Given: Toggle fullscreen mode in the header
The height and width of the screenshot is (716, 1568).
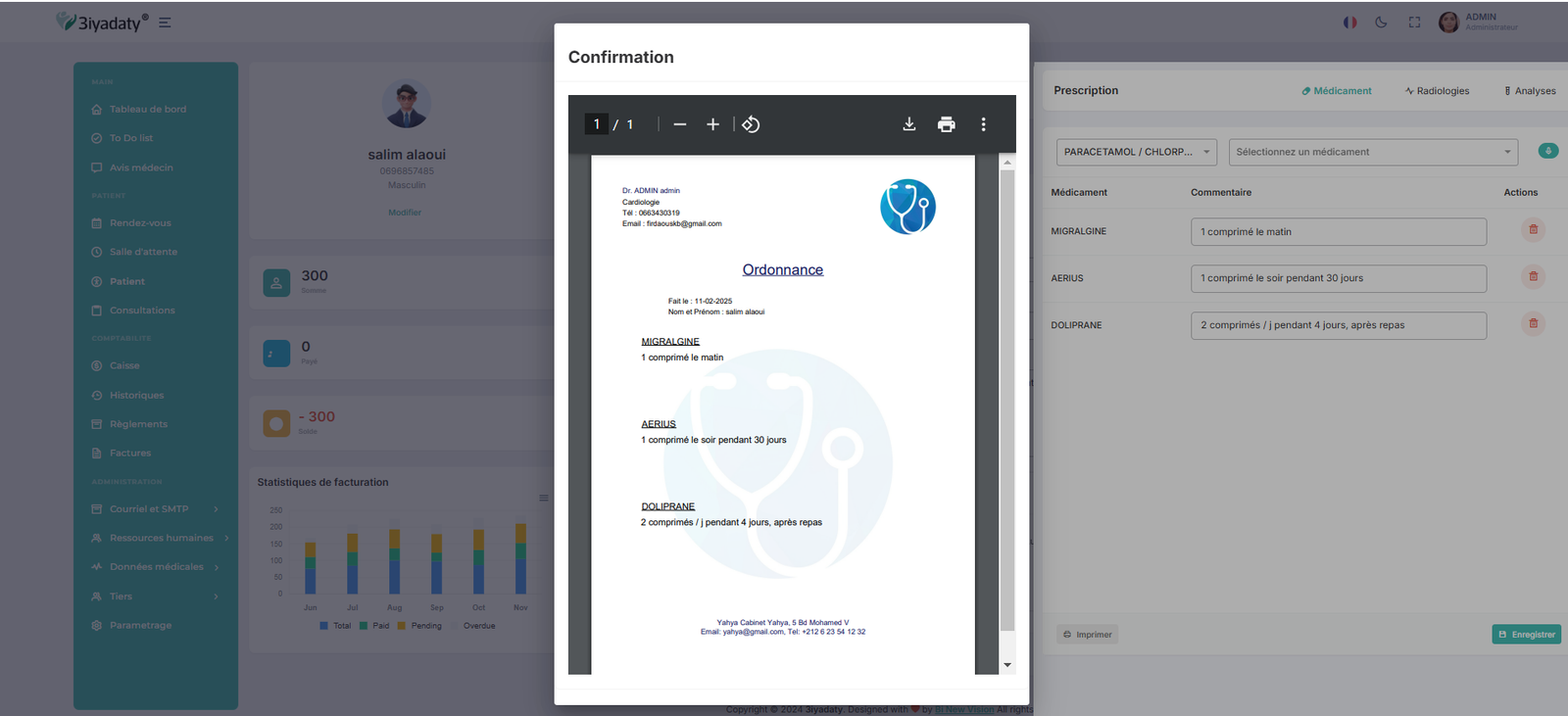Looking at the screenshot, I should tap(1414, 23).
